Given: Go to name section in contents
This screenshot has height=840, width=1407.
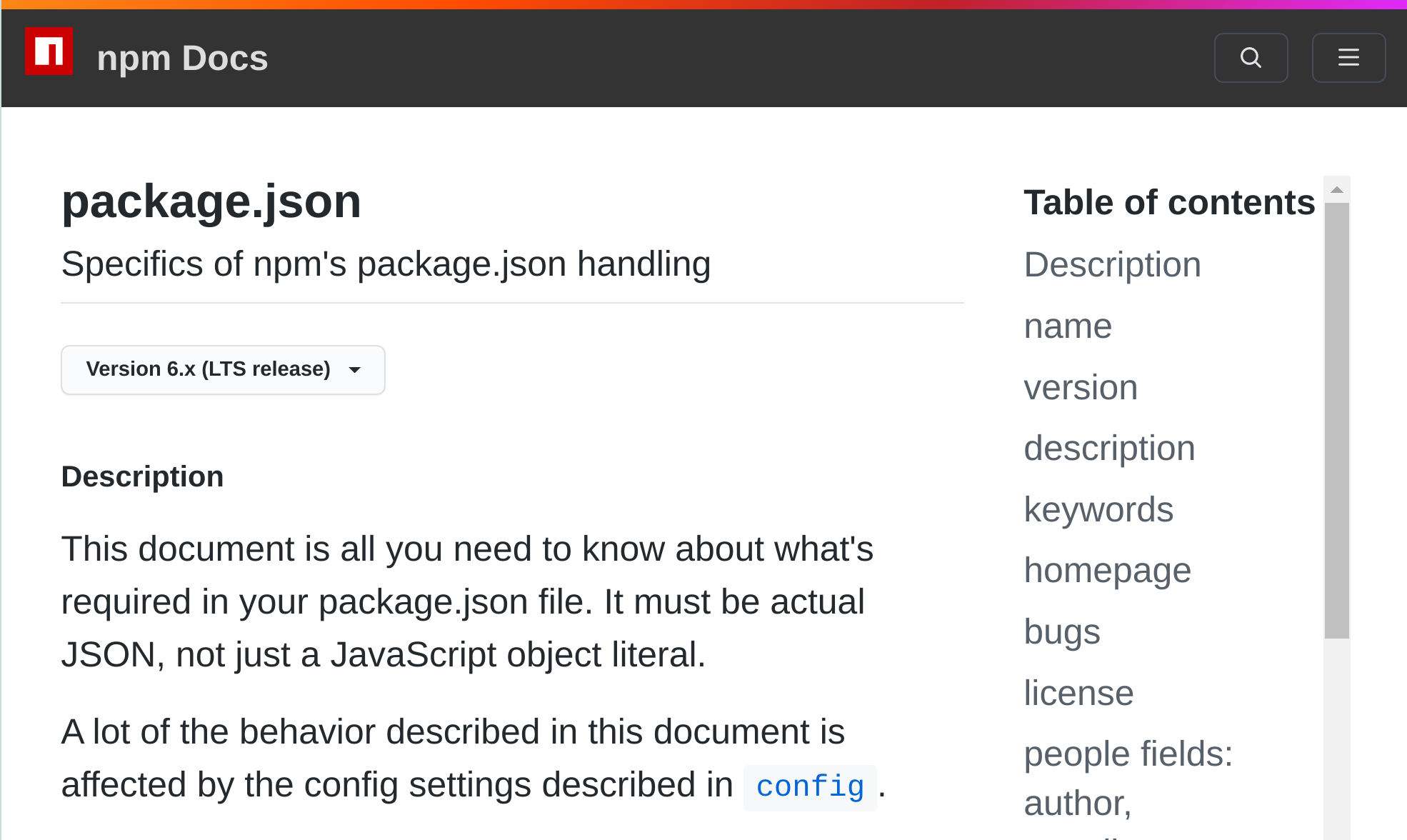Looking at the screenshot, I should click(x=1068, y=326).
